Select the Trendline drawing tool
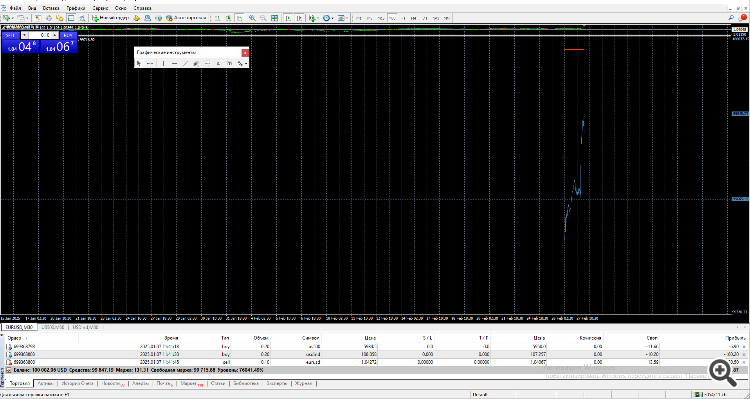 pyautogui.click(x=185, y=63)
